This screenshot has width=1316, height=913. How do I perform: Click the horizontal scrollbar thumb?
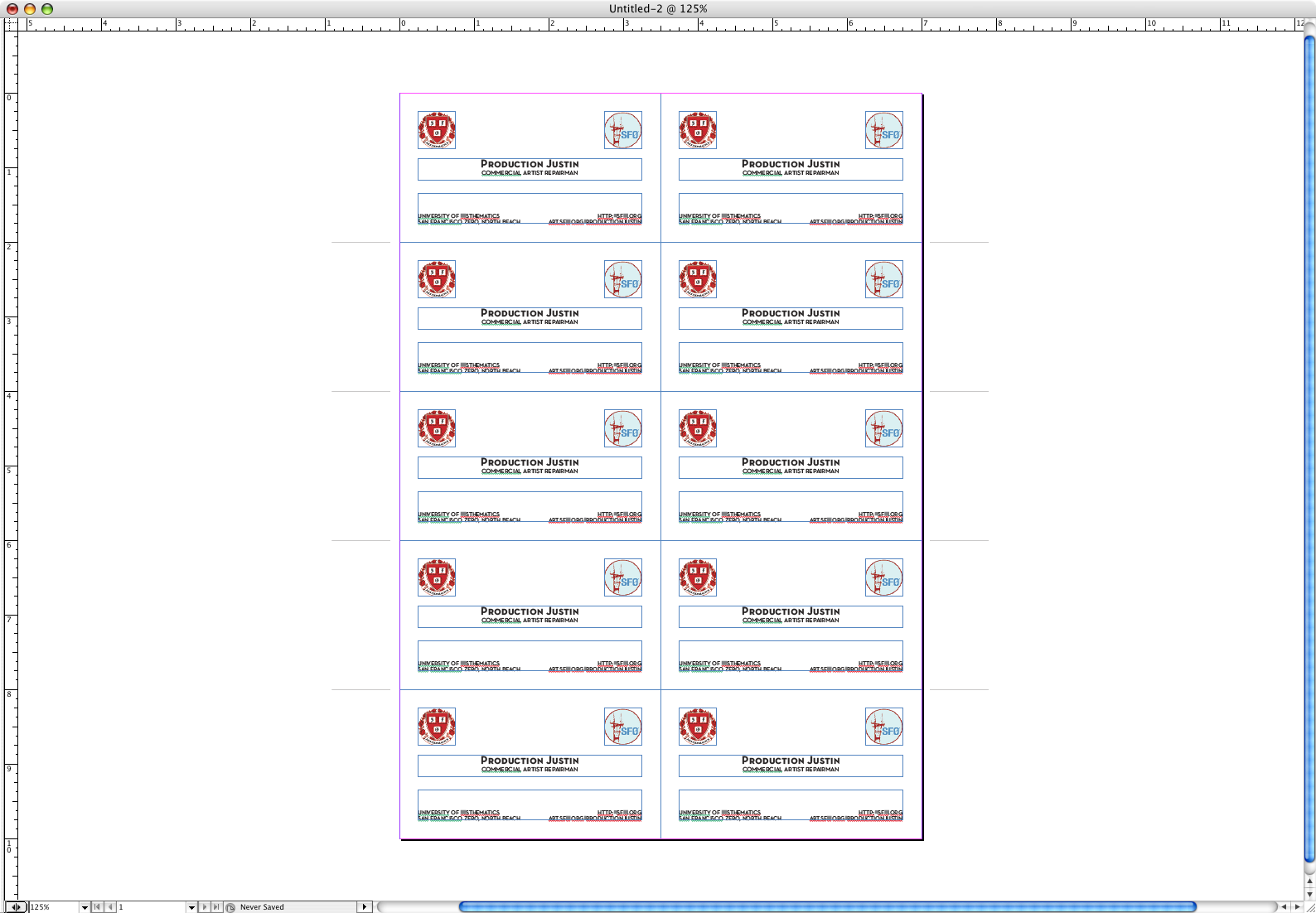[828, 907]
